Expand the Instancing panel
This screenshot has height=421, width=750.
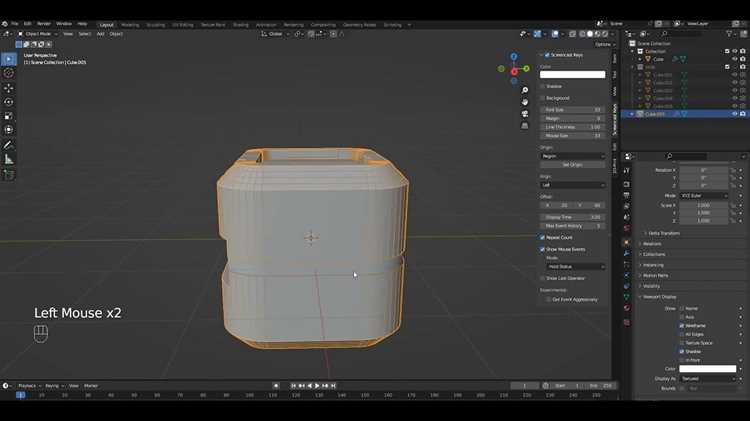click(x=652, y=265)
